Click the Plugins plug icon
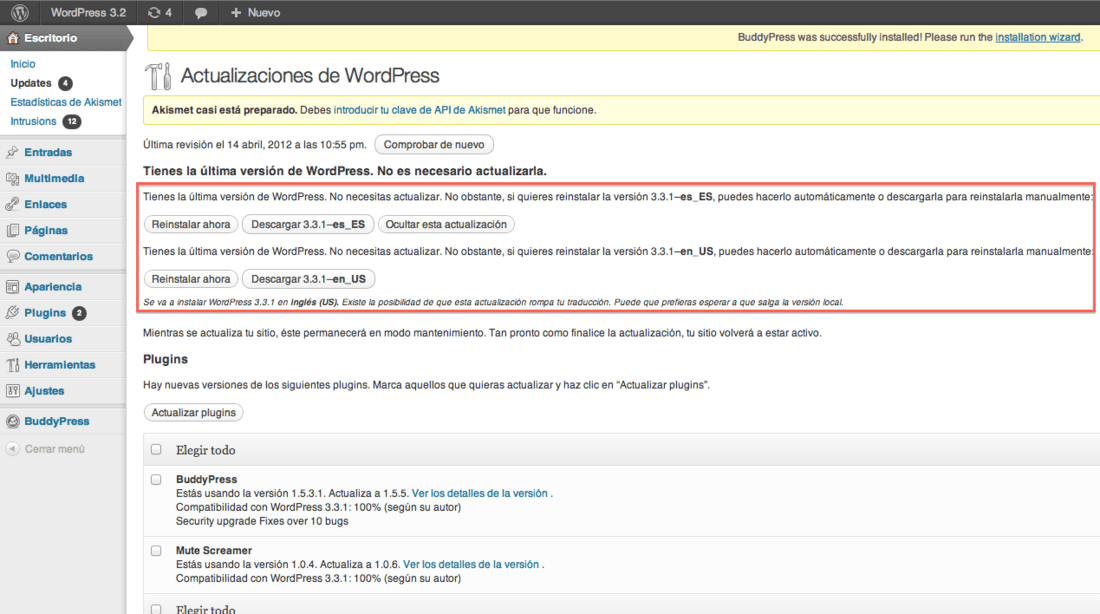Screen dimensions: 1100x614 pyautogui.click(x=13, y=313)
